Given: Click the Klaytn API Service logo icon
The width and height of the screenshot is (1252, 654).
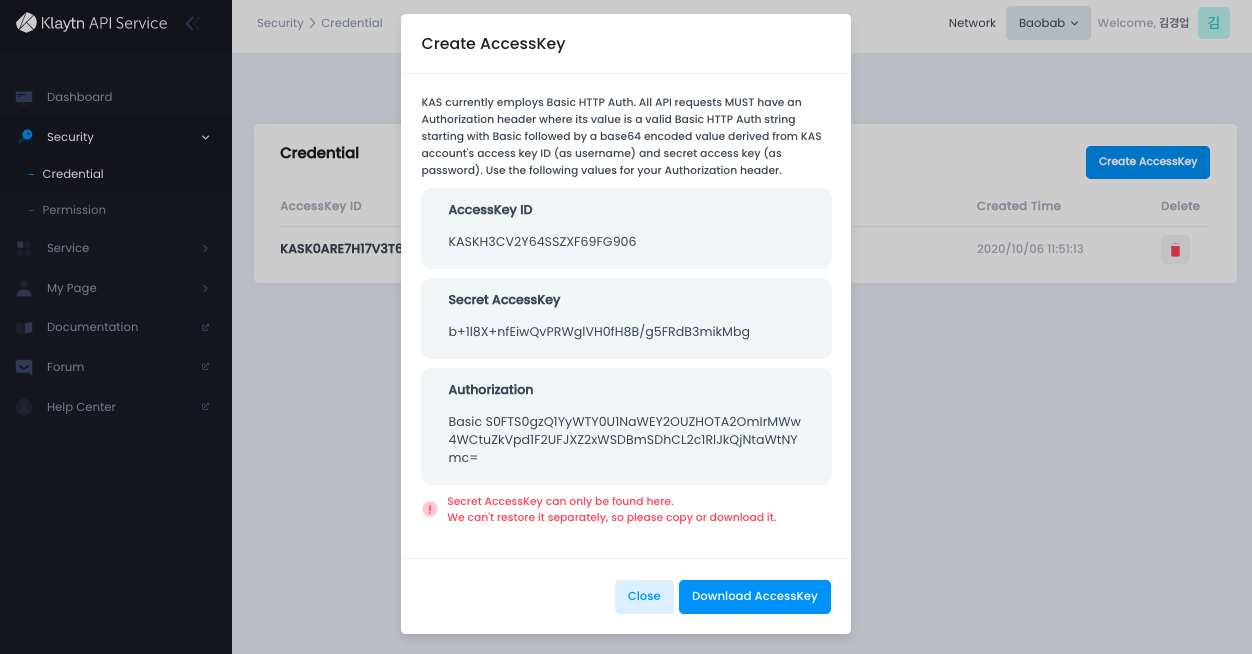Looking at the screenshot, I should (26, 22).
